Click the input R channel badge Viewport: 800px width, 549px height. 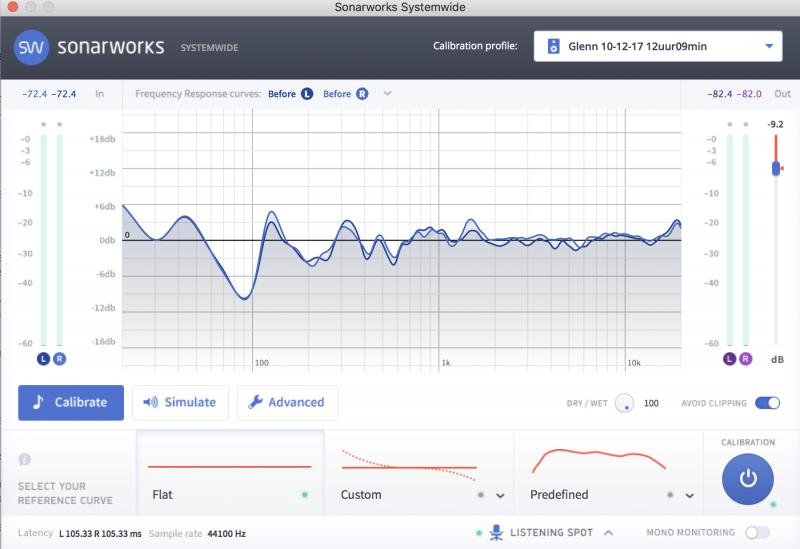point(59,359)
